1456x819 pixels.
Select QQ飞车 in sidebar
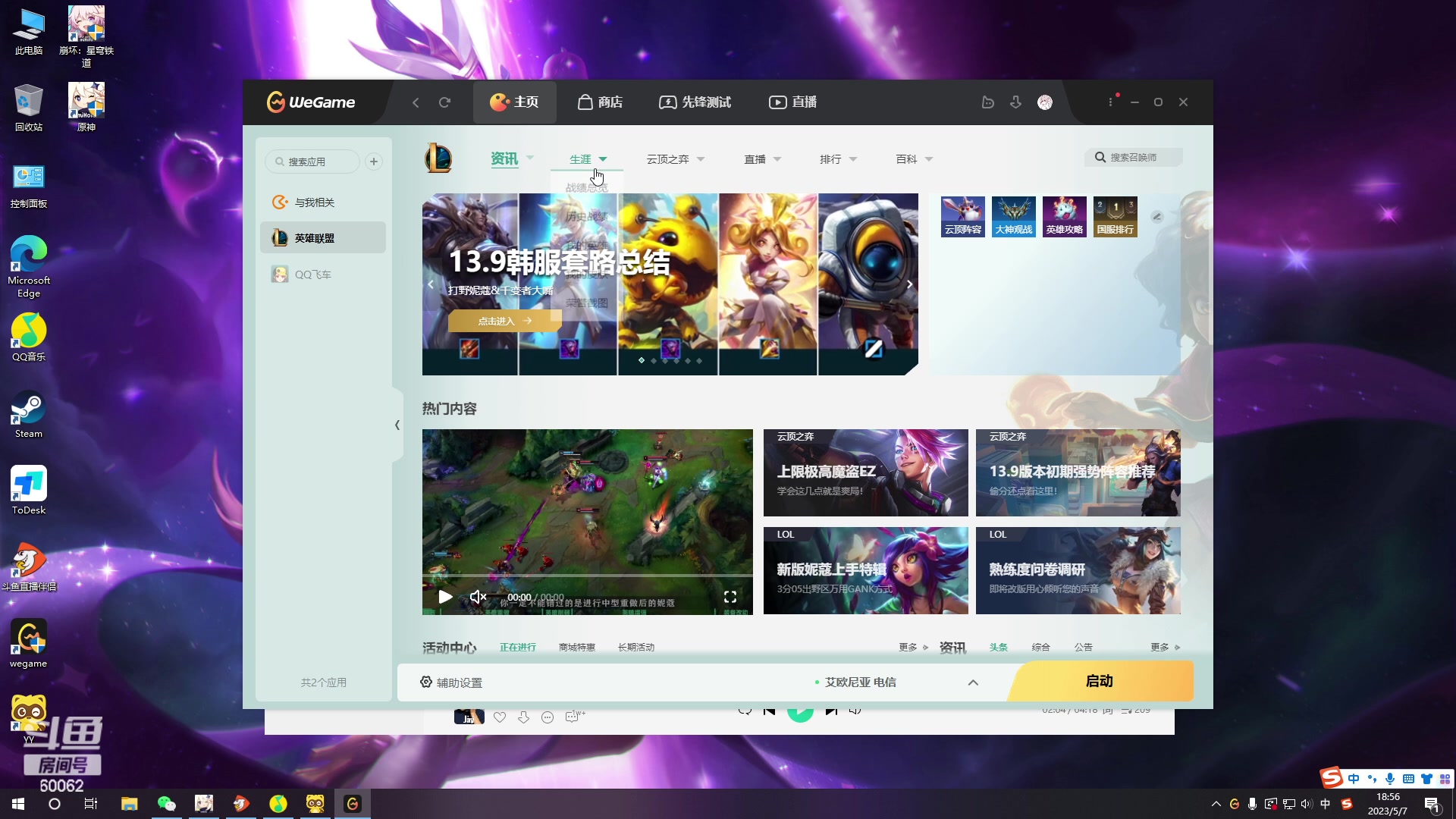coord(323,275)
